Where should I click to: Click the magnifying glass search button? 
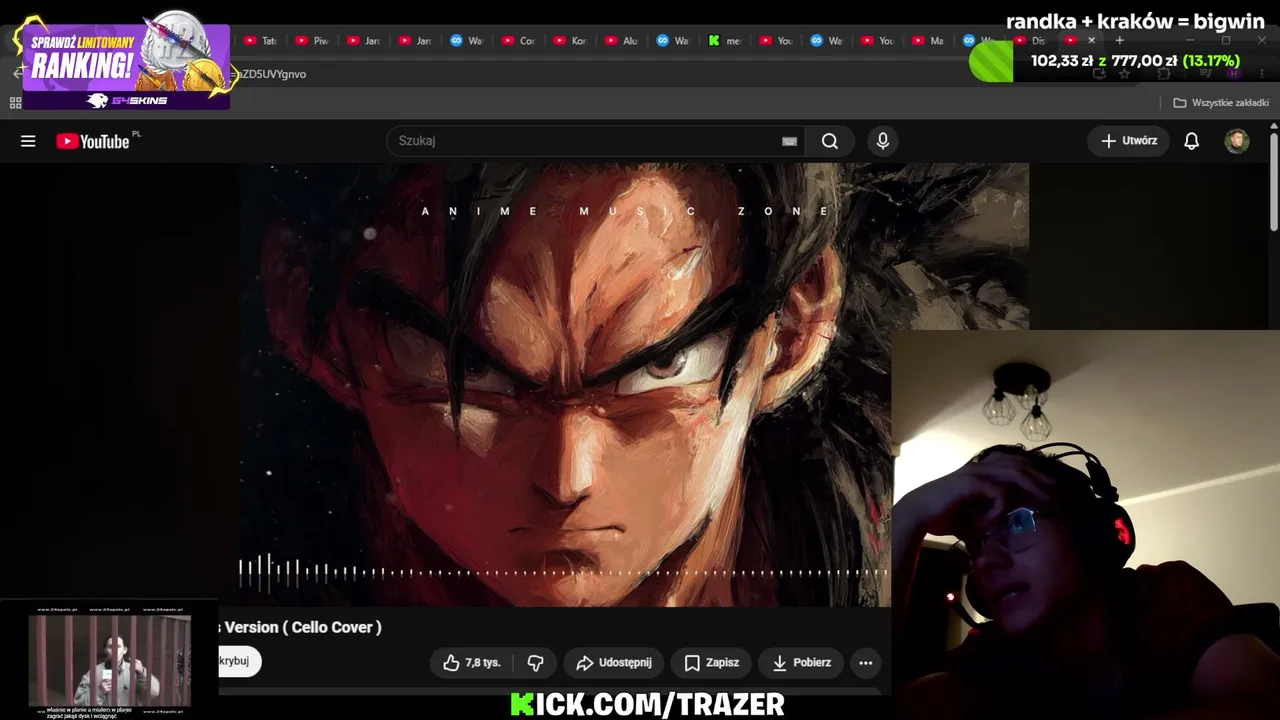pyautogui.click(x=830, y=141)
